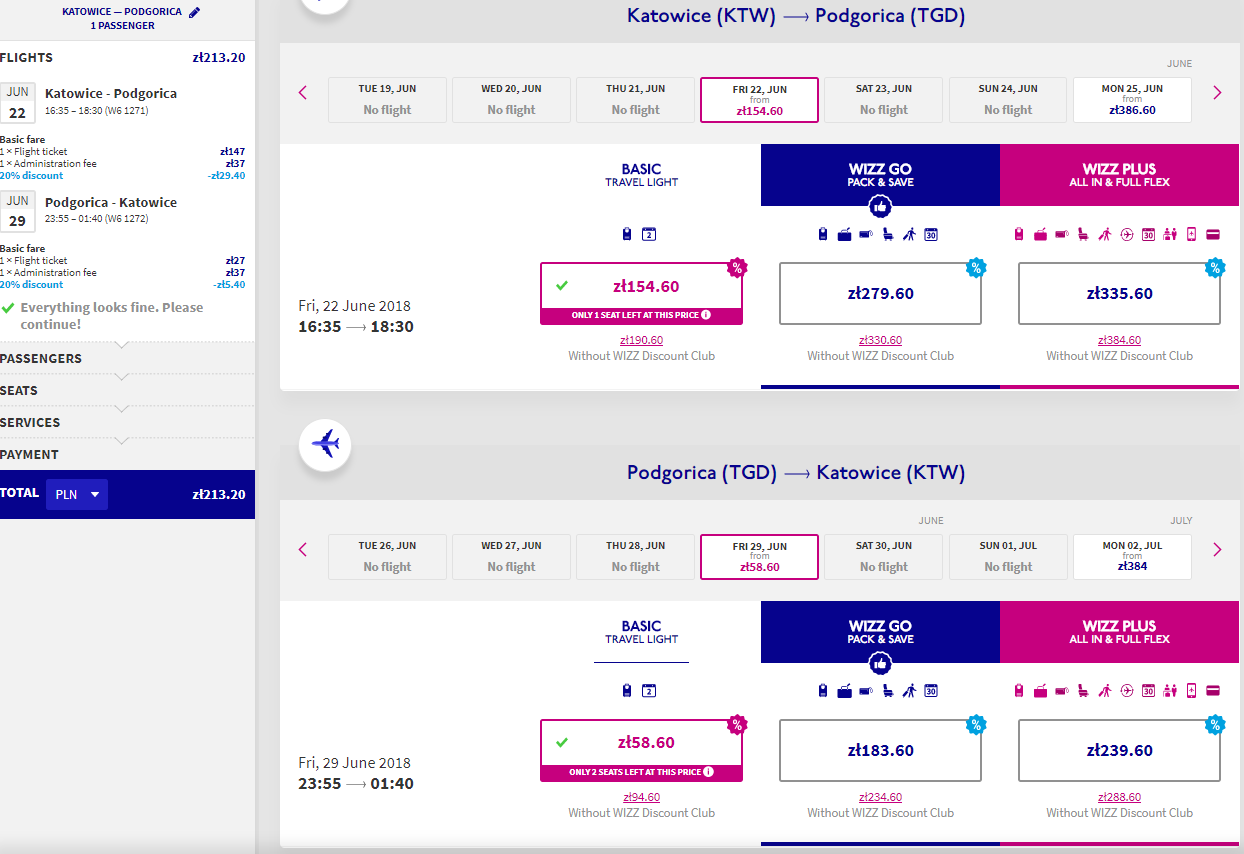
Task: Click the outbound WIZZ Go trolley bag icon
Action: [844, 235]
